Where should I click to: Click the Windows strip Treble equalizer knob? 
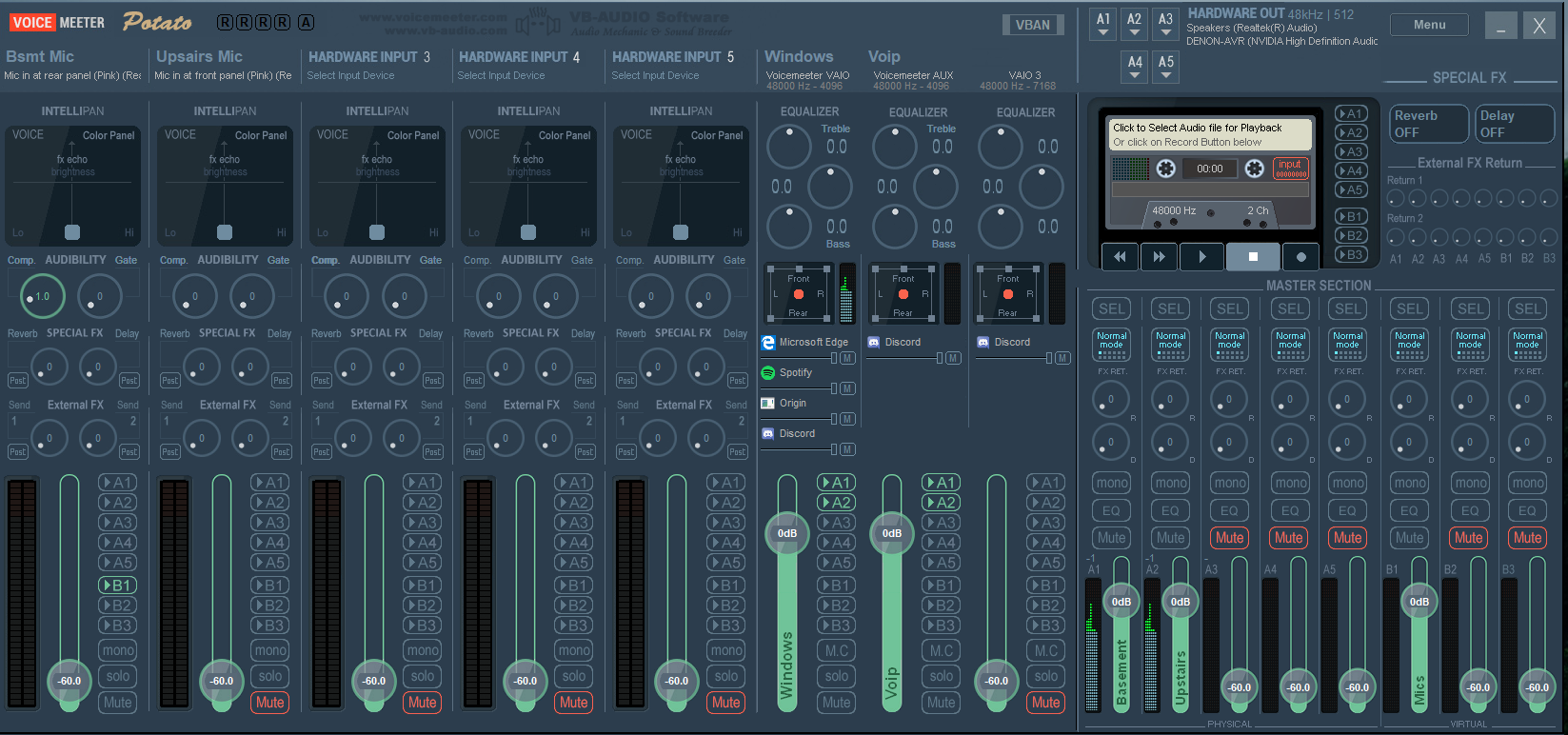pyautogui.click(x=788, y=146)
